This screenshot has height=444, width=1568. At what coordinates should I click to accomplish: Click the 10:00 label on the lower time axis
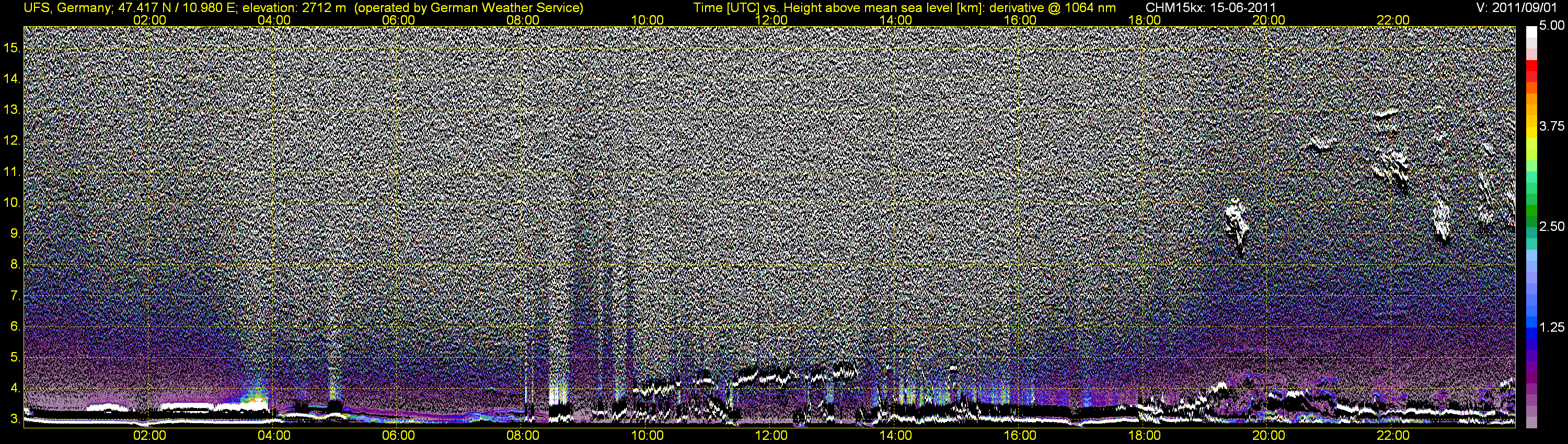click(647, 436)
